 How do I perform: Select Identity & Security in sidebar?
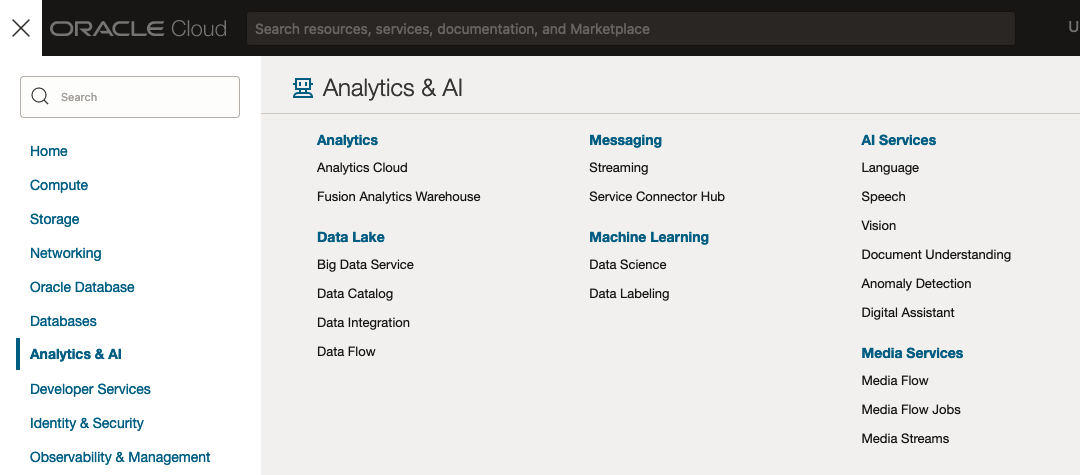[87, 423]
